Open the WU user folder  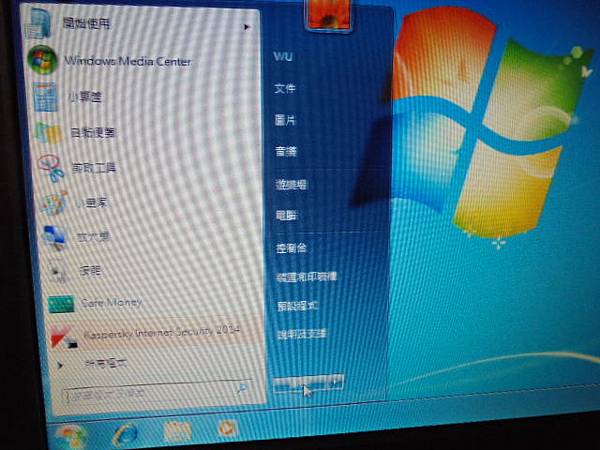tap(283, 57)
